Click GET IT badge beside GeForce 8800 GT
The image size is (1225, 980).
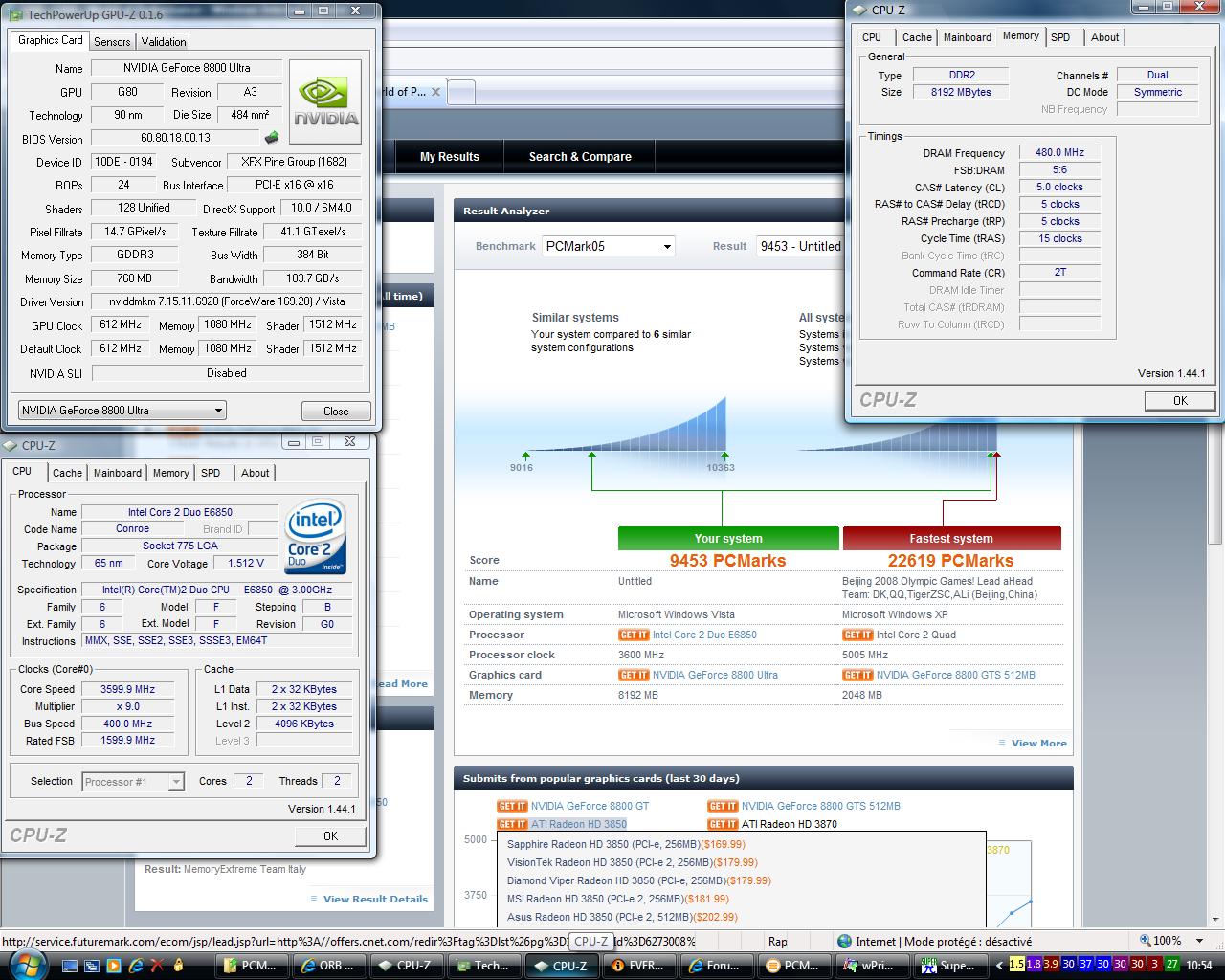[512, 806]
